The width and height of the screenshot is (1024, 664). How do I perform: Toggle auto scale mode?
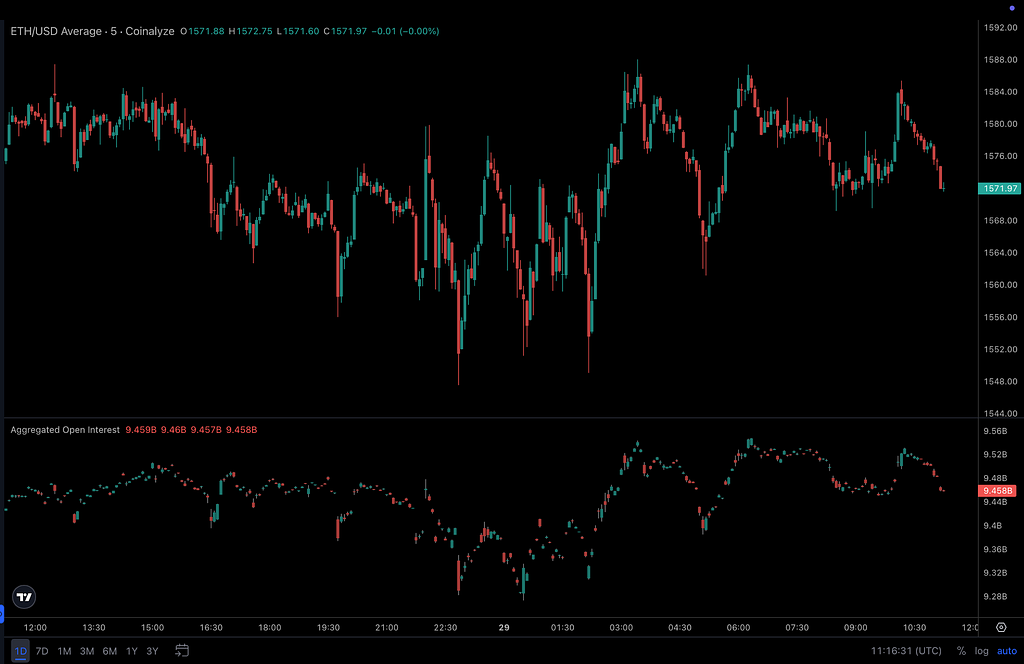coord(1007,651)
